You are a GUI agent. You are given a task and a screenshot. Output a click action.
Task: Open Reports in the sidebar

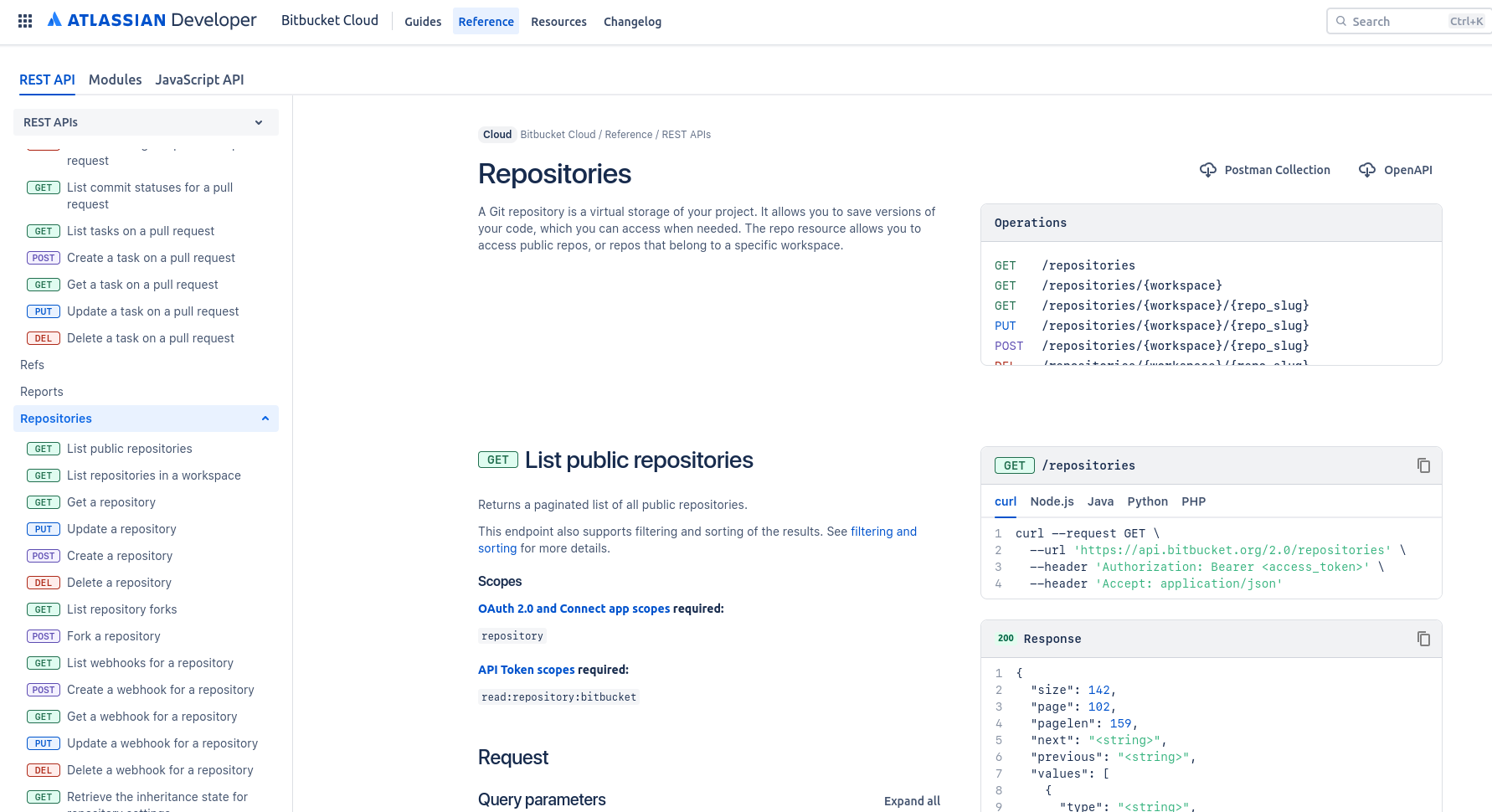click(41, 392)
